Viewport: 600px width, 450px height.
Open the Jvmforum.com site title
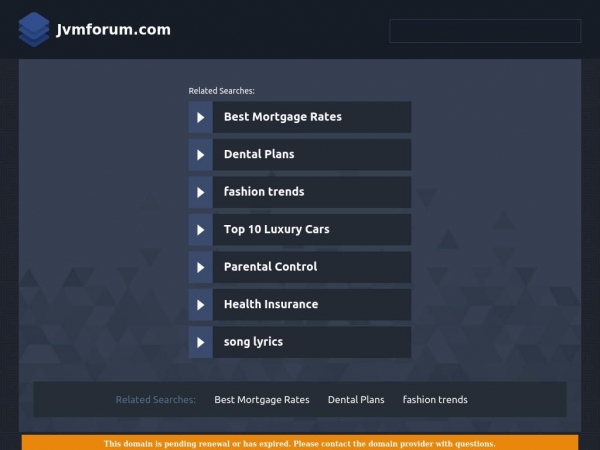tap(113, 29)
